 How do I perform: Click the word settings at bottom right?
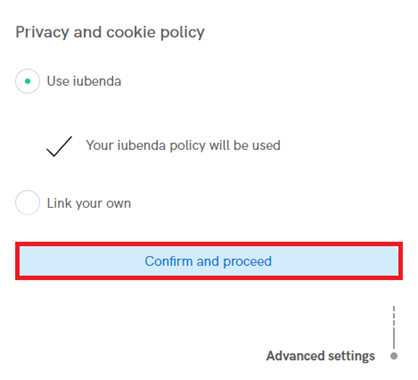[351, 356]
